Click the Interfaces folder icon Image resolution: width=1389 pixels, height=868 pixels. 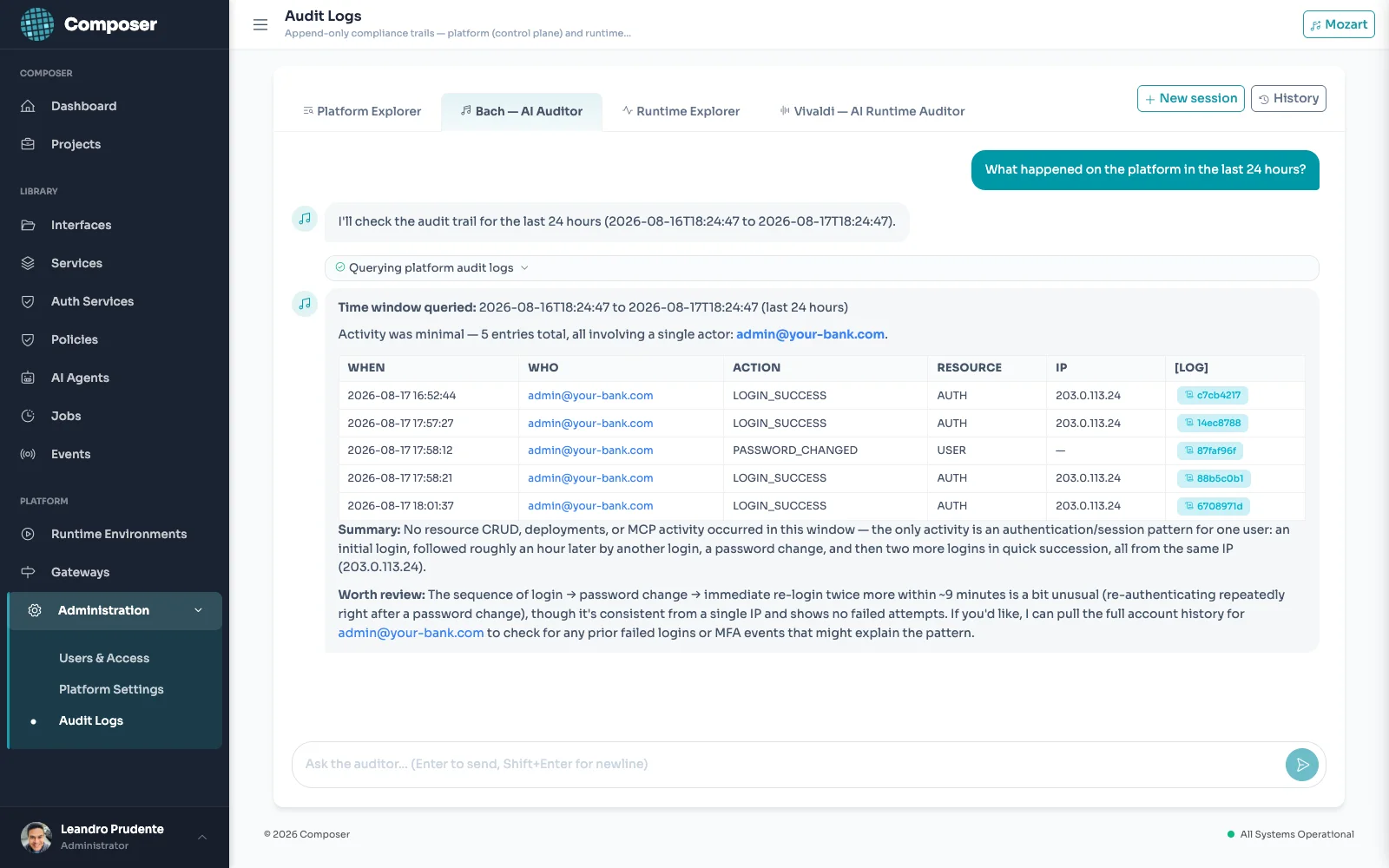(28, 225)
